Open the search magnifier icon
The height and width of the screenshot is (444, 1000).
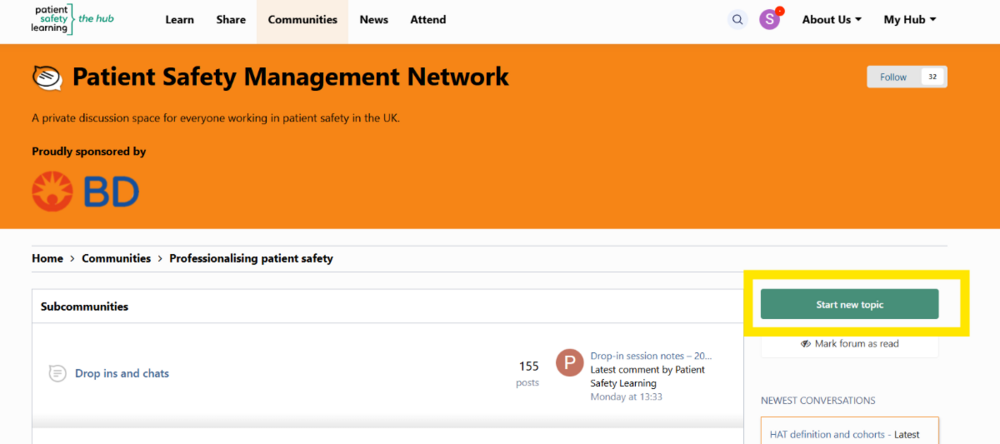point(737,20)
